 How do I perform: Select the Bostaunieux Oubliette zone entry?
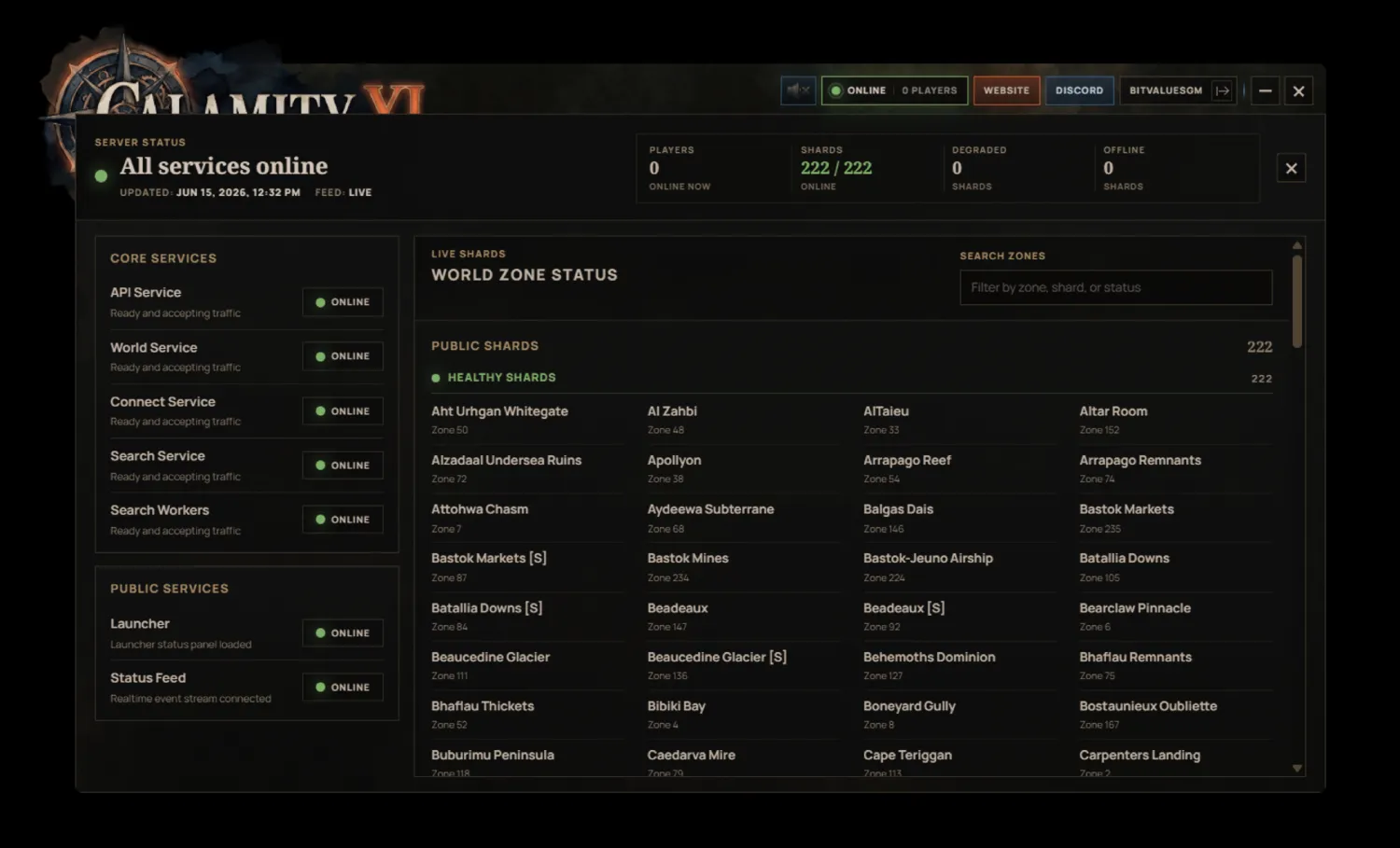(x=1176, y=715)
